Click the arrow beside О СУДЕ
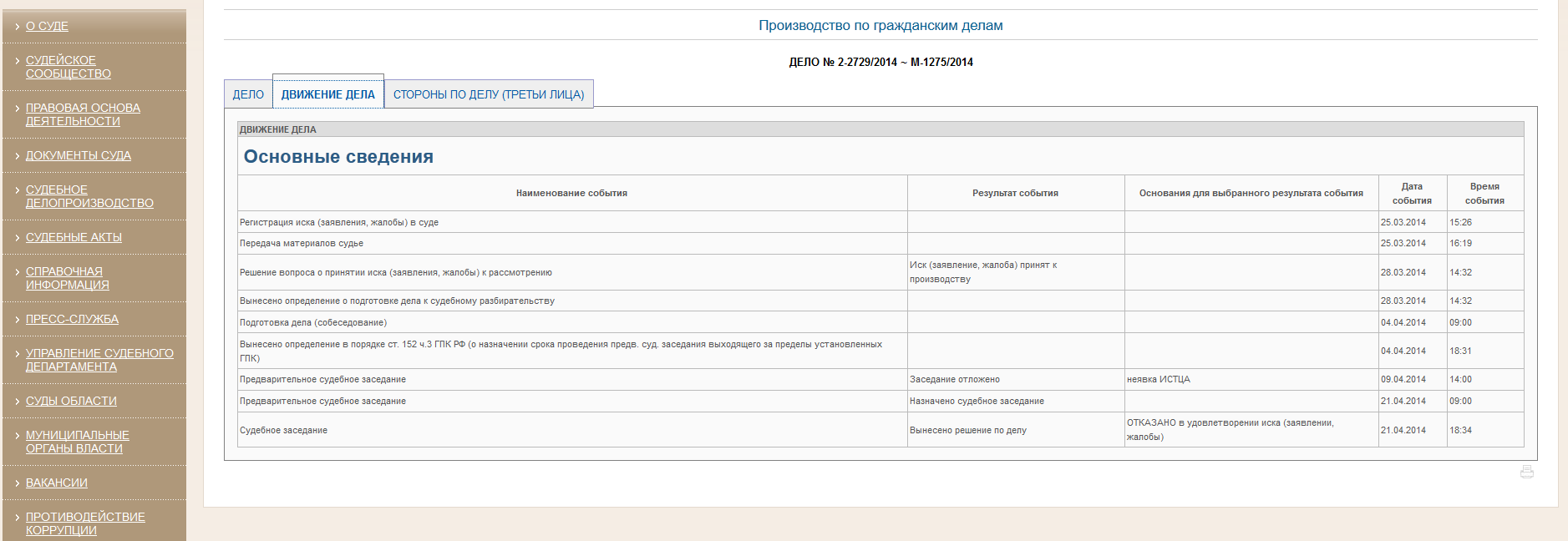 17,27
